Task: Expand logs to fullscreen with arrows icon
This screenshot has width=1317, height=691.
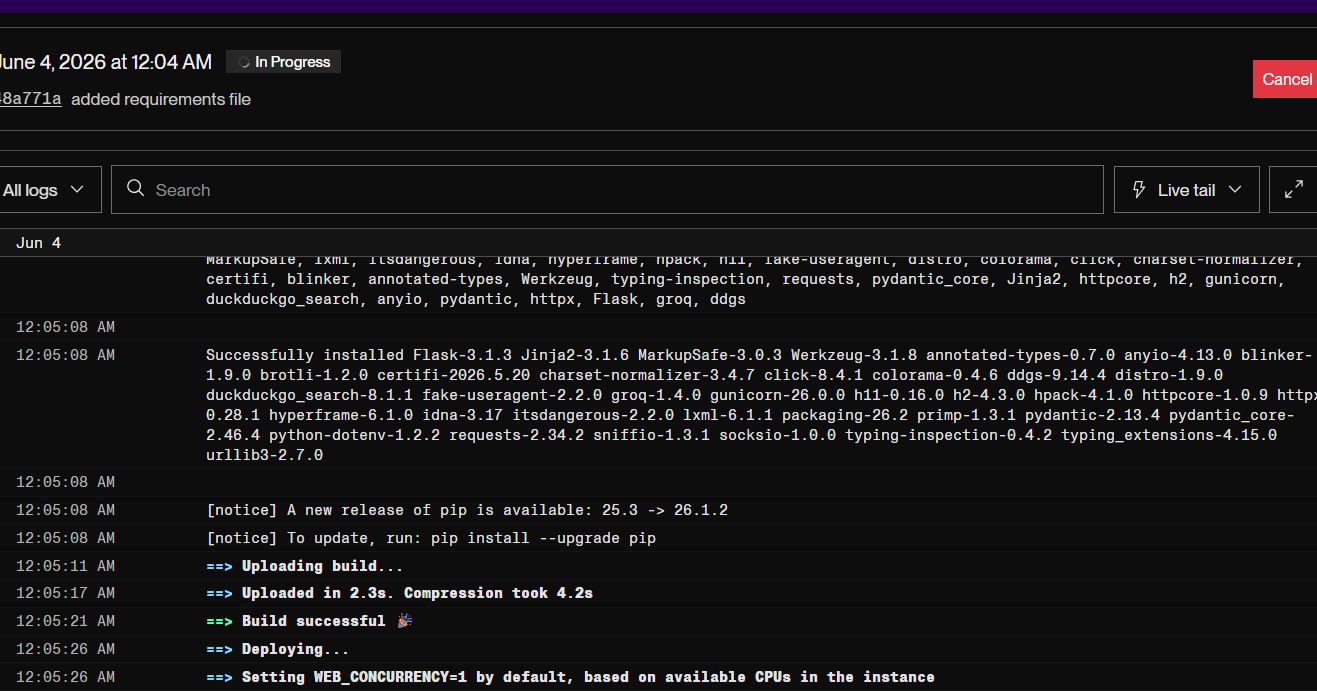Action: 1293,190
